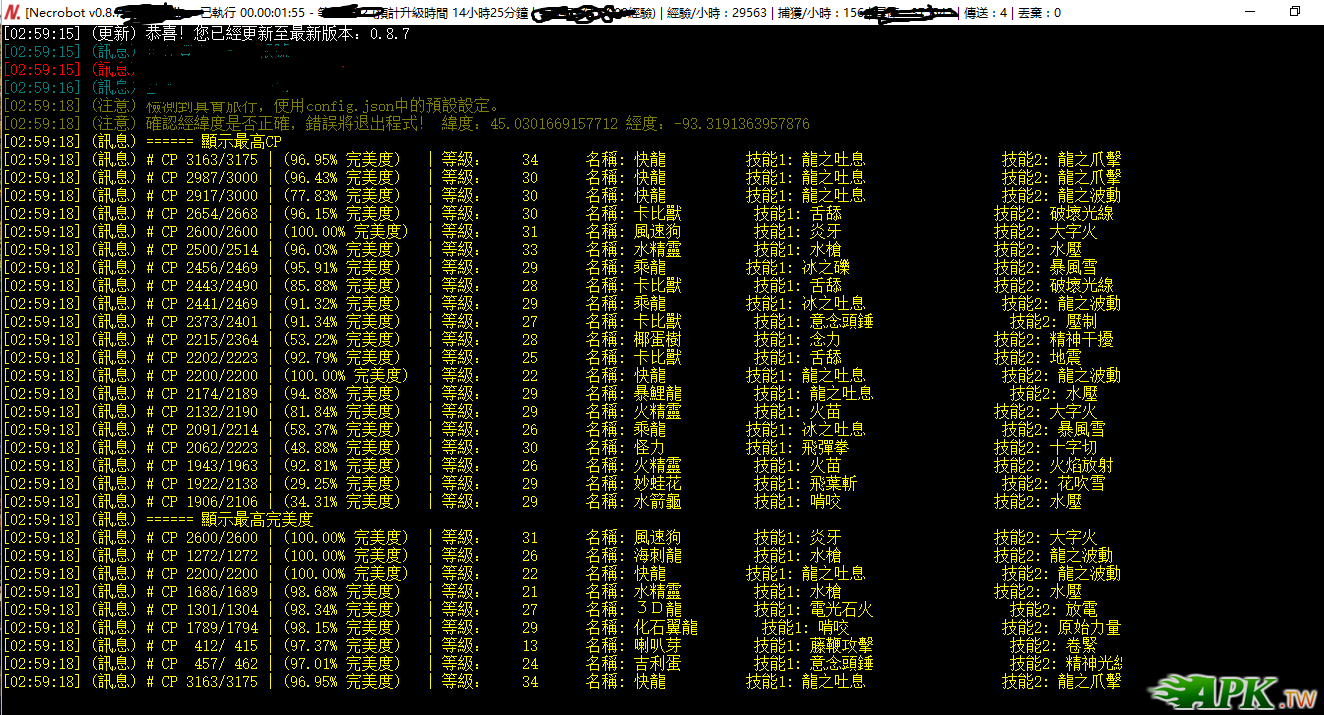
Task: Click the 34.31% 完美度 value
Action: 342,501
